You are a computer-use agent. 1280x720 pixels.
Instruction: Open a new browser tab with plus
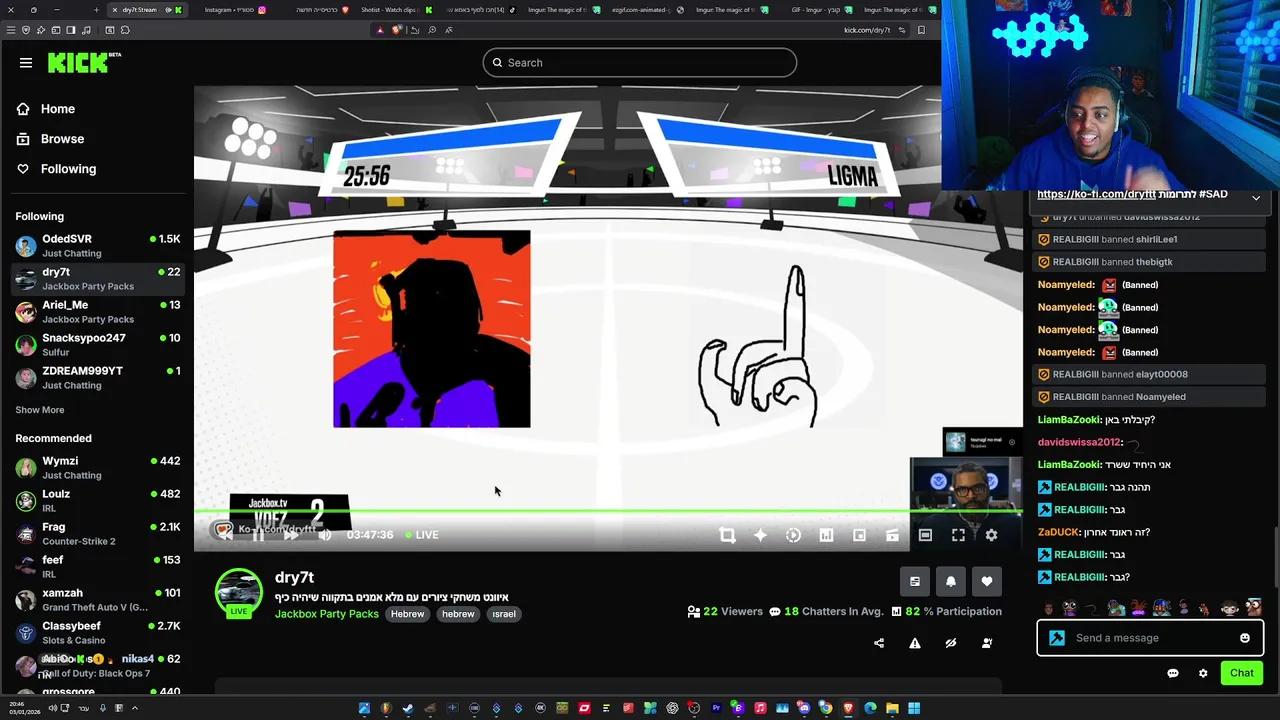(96, 10)
